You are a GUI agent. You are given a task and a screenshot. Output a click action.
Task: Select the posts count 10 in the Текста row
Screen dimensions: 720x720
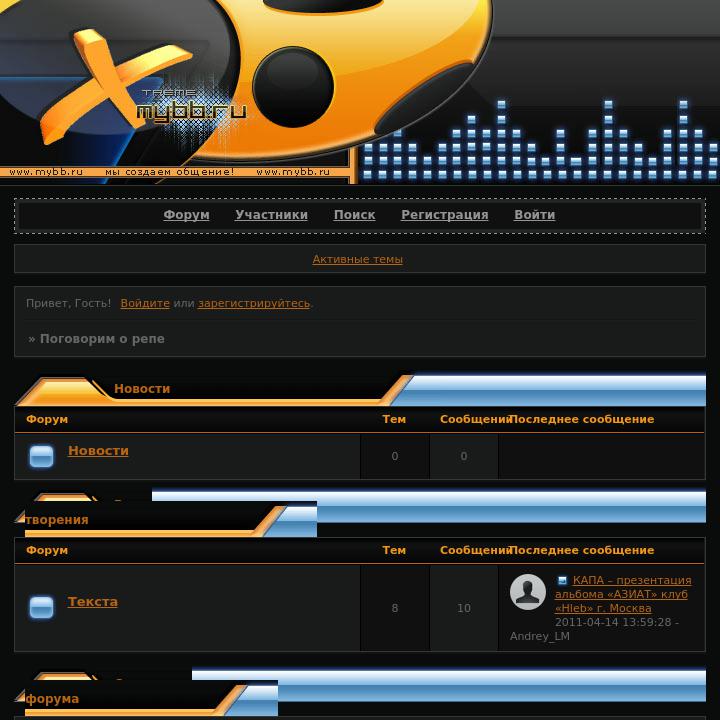click(x=464, y=608)
